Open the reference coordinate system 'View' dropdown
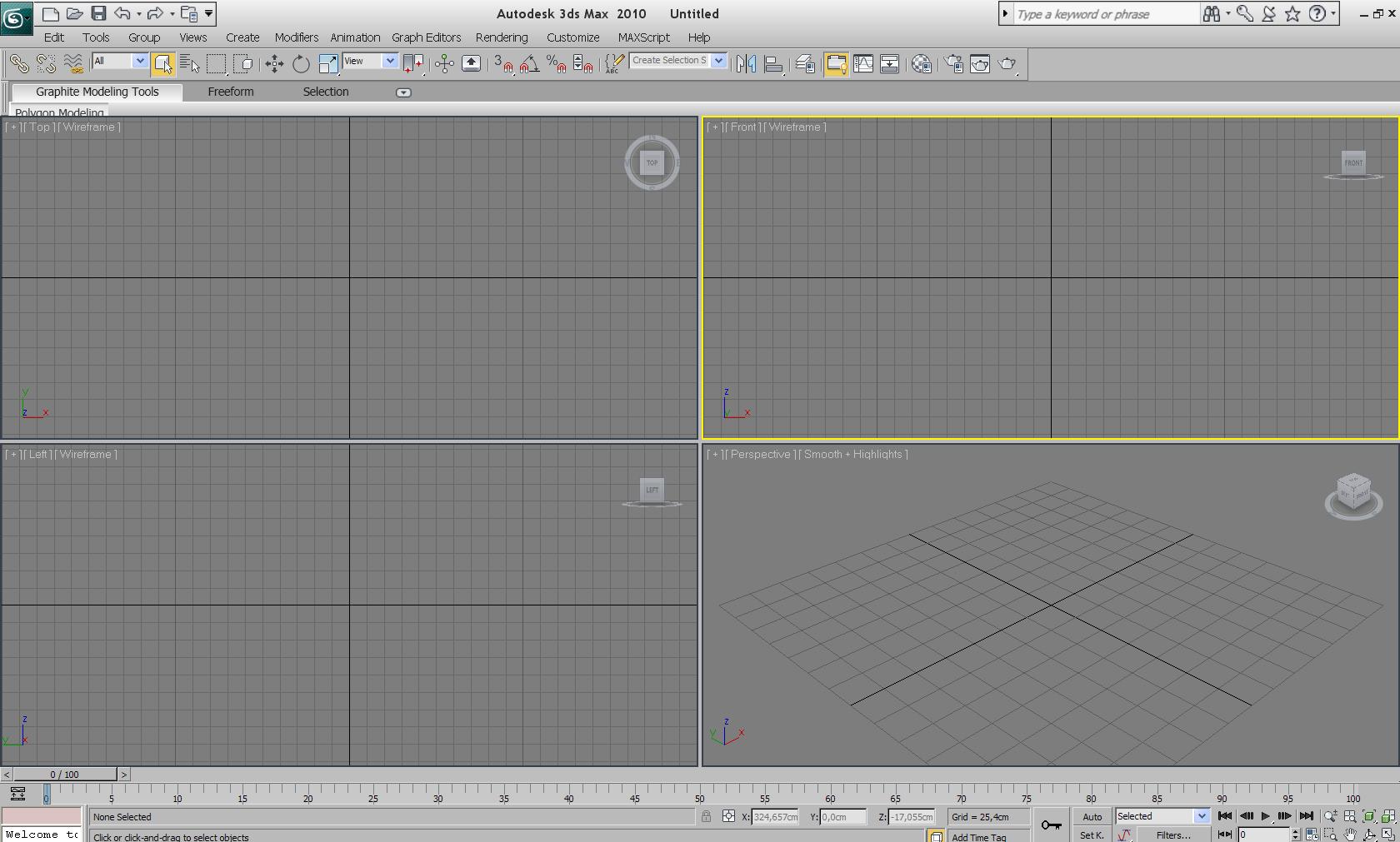 pos(390,61)
